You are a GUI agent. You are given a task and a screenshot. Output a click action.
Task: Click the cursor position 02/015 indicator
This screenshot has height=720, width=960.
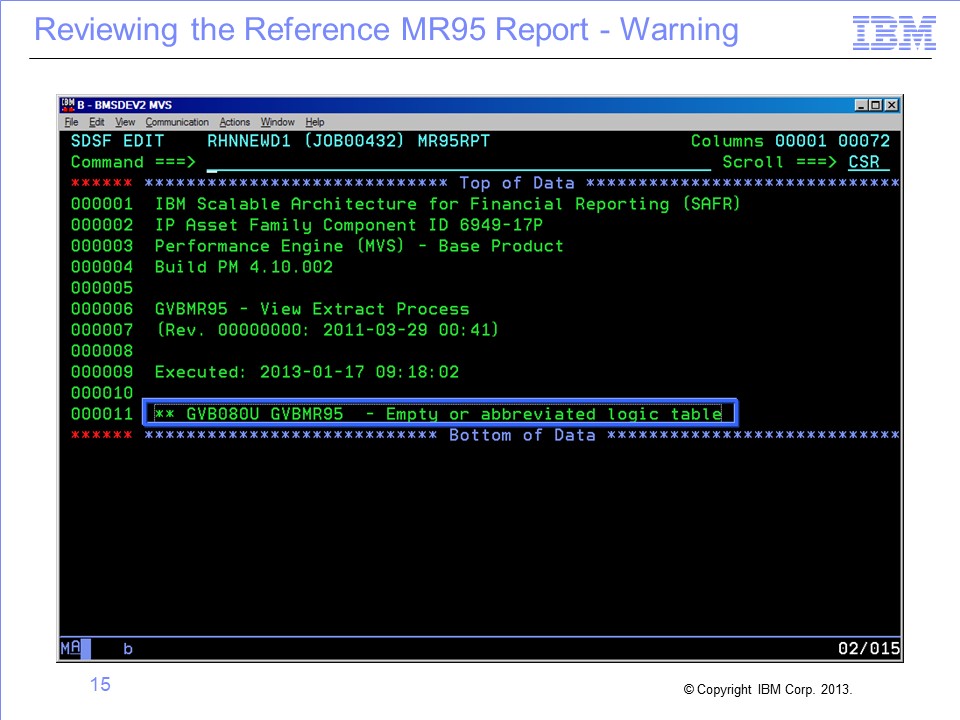tap(869, 648)
